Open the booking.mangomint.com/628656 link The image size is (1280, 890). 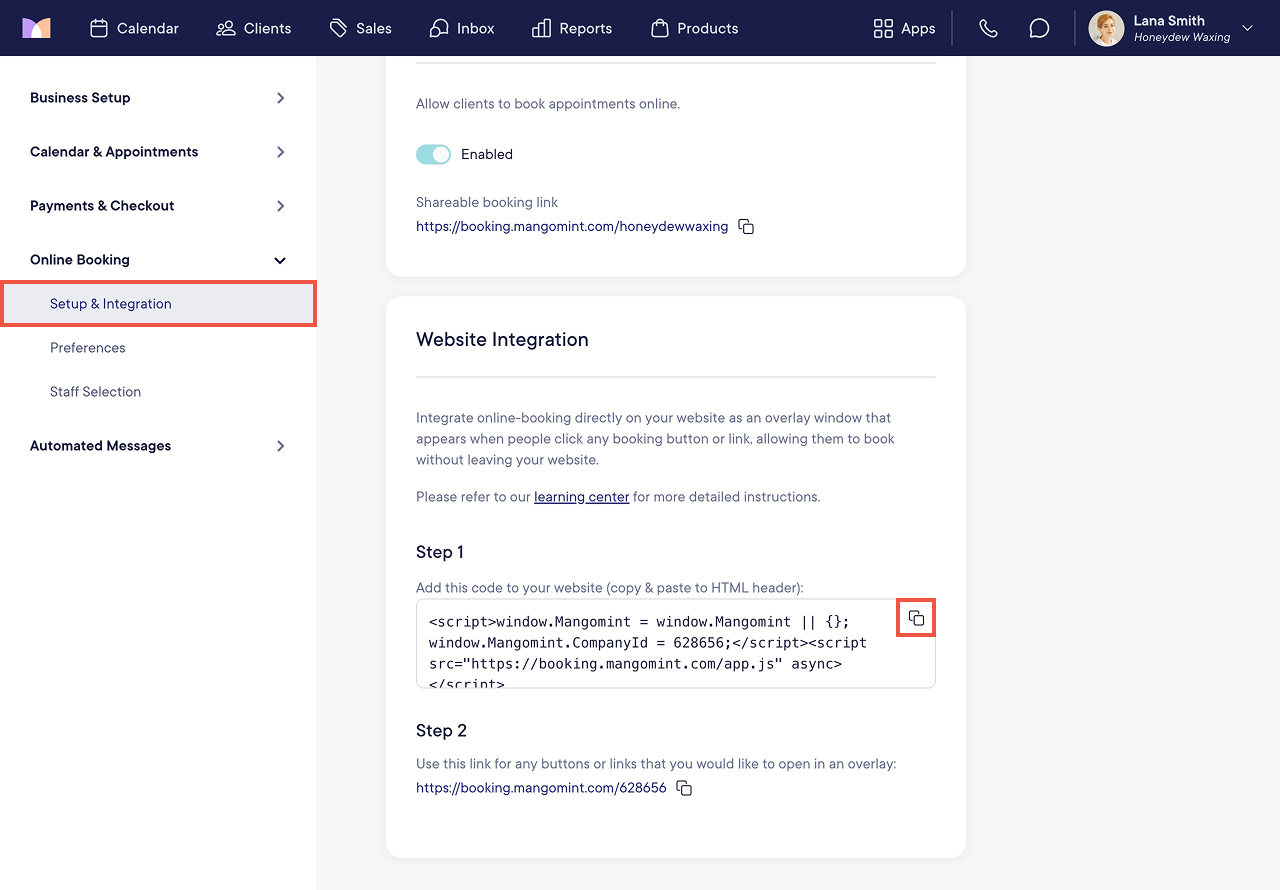tap(541, 788)
